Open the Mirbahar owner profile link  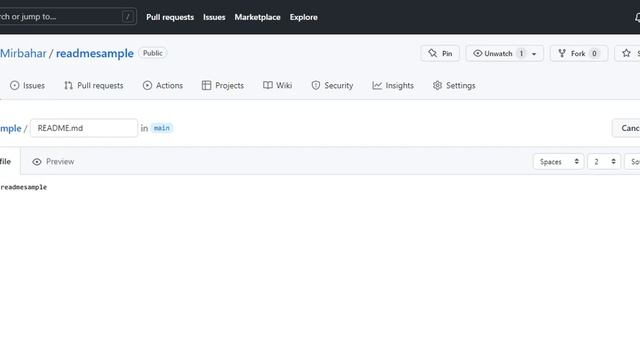[23, 53]
